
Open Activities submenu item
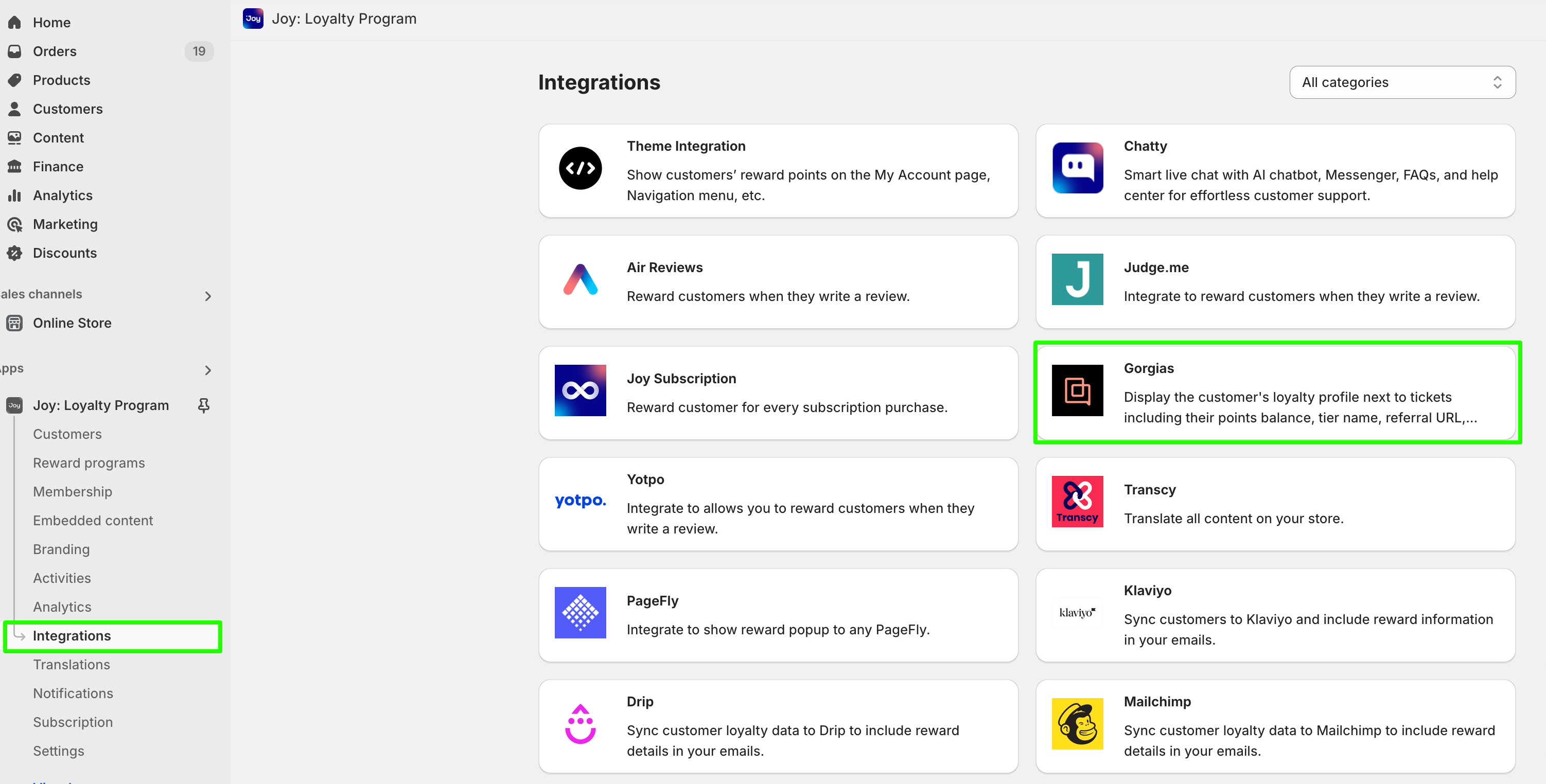62,578
